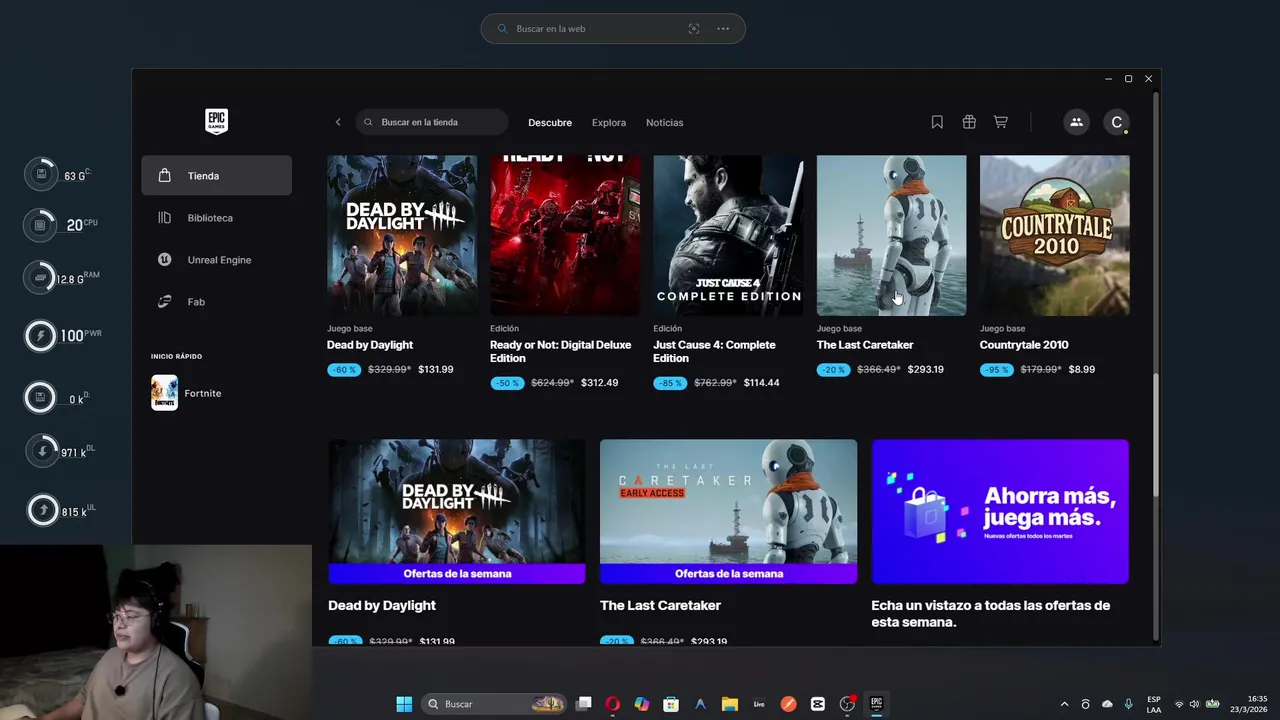Click the Tienda shopping bag icon
This screenshot has height=720, width=1280.
click(164, 176)
